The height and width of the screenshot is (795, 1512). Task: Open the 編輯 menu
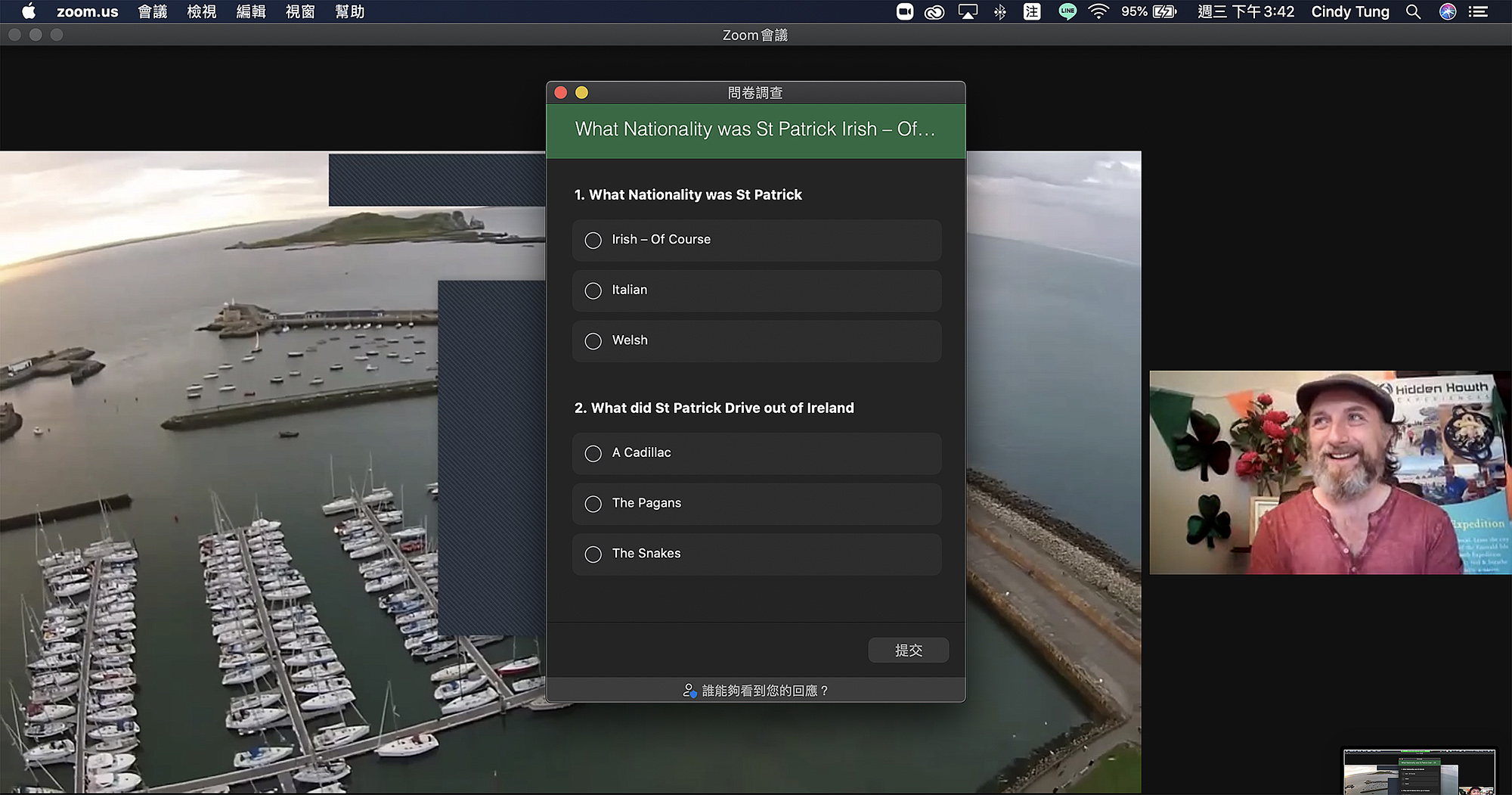click(251, 11)
